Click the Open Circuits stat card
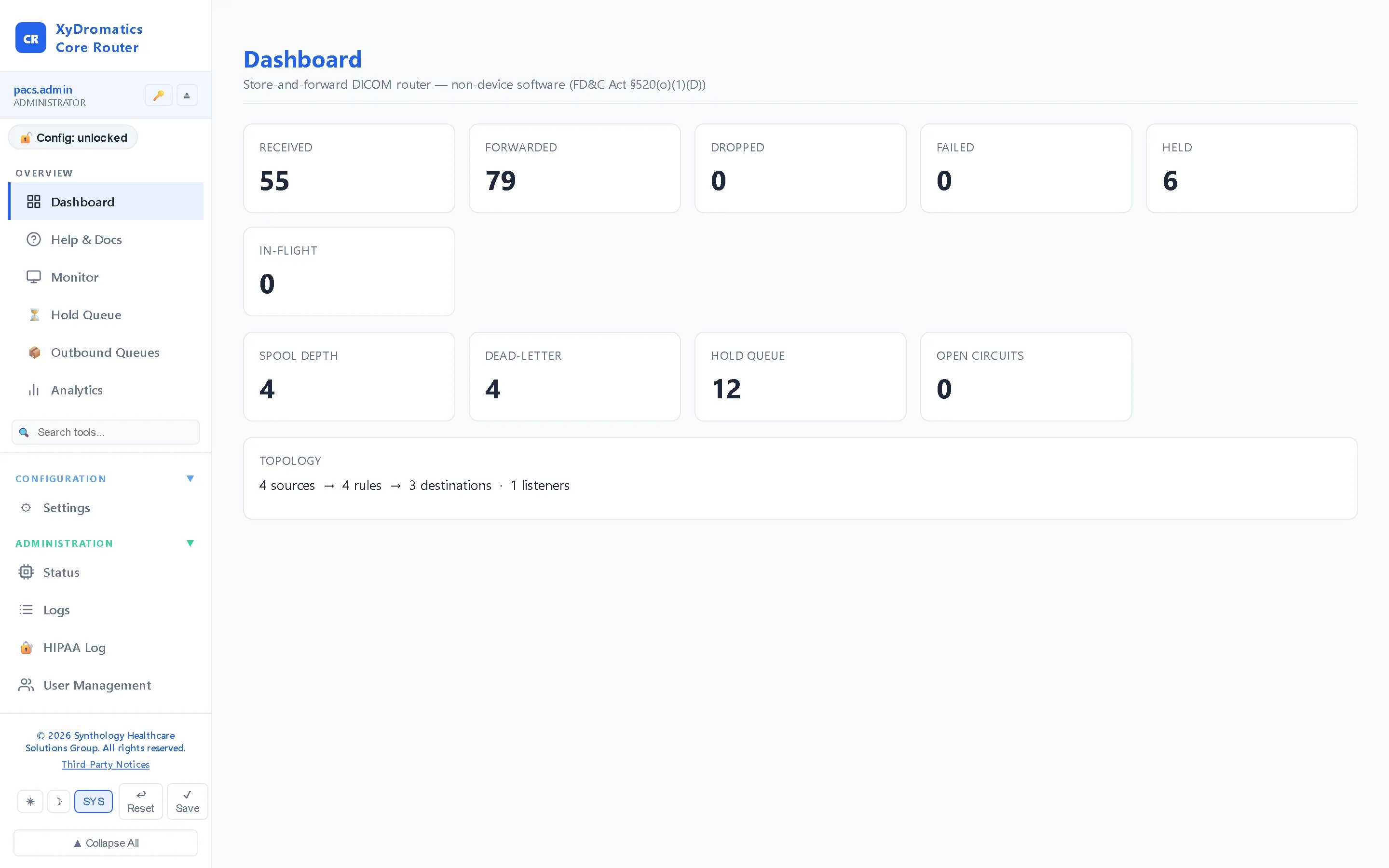This screenshot has width=1389, height=868. click(x=1026, y=377)
